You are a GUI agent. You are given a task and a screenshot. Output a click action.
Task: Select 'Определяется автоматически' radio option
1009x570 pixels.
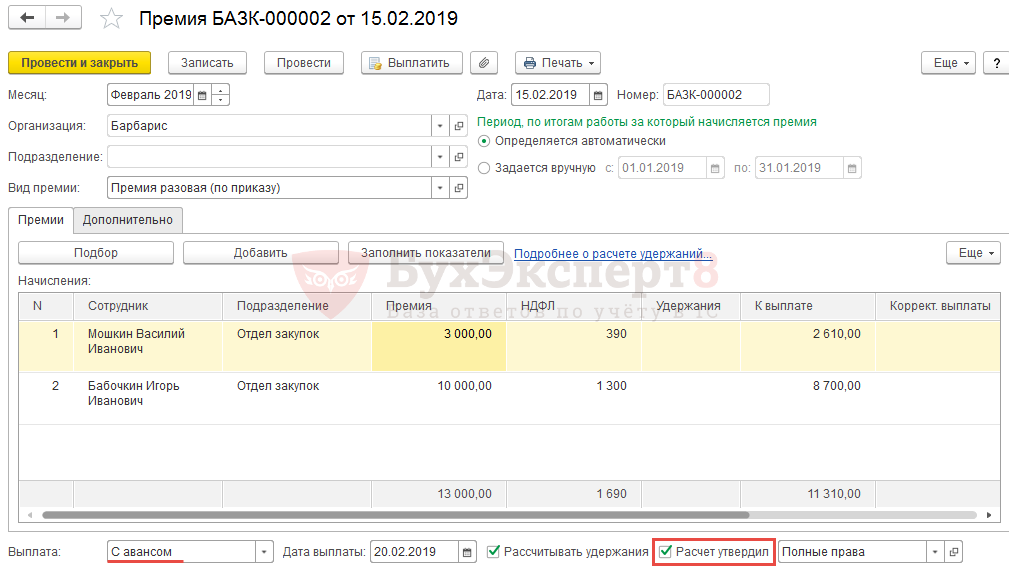tap(485, 141)
